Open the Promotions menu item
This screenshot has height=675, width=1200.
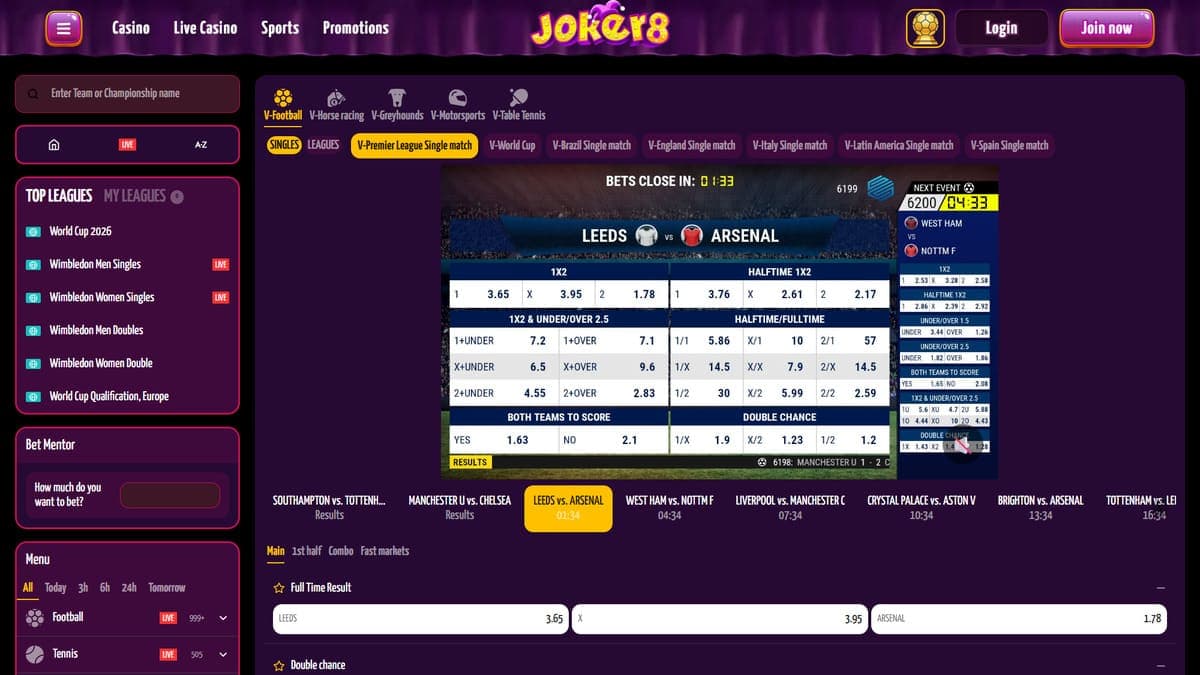355,28
